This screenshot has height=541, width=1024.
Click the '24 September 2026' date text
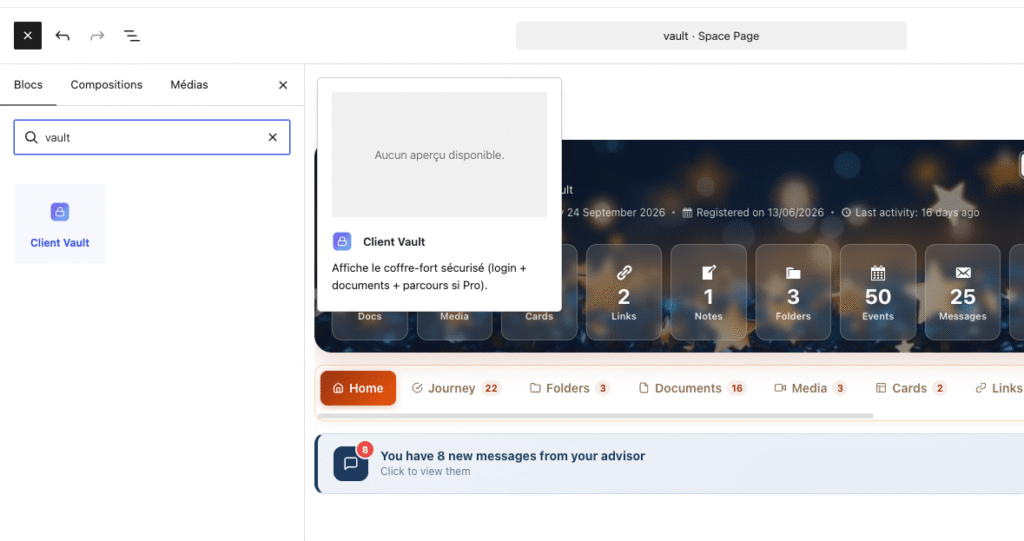[616, 212]
